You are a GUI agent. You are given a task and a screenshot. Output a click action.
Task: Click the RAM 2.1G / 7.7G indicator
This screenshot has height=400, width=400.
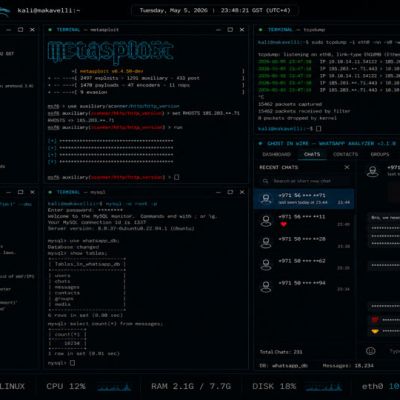[x=191, y=386]
